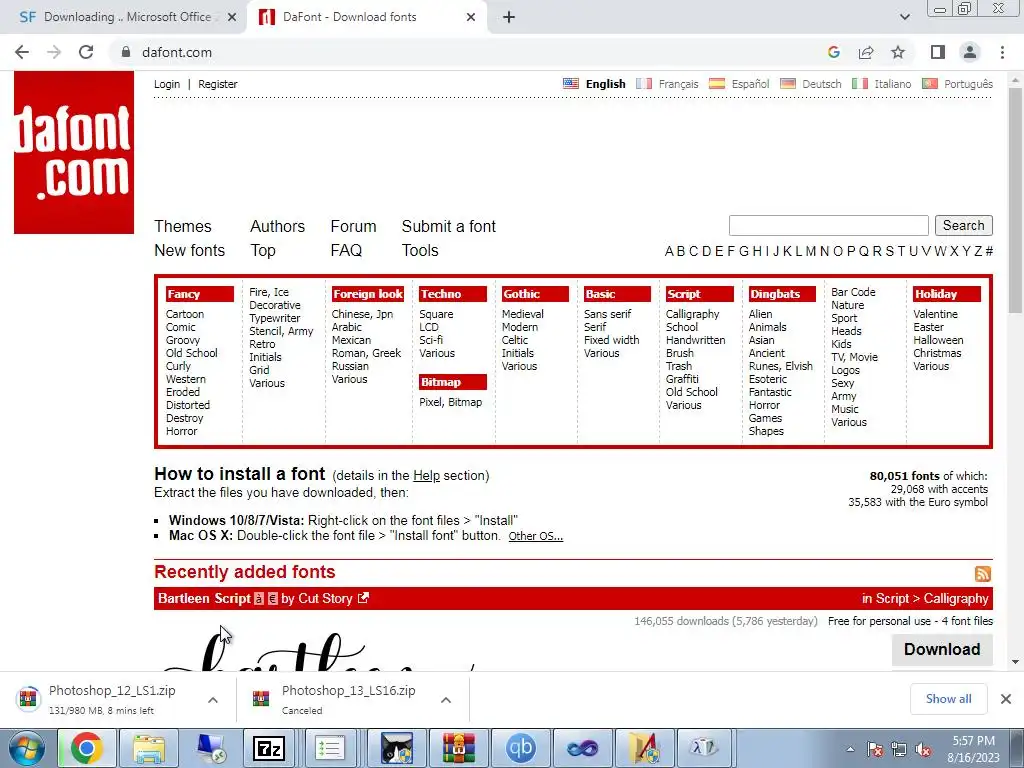Switch to DaFont Download fonts tab

[x=366, y=17]
